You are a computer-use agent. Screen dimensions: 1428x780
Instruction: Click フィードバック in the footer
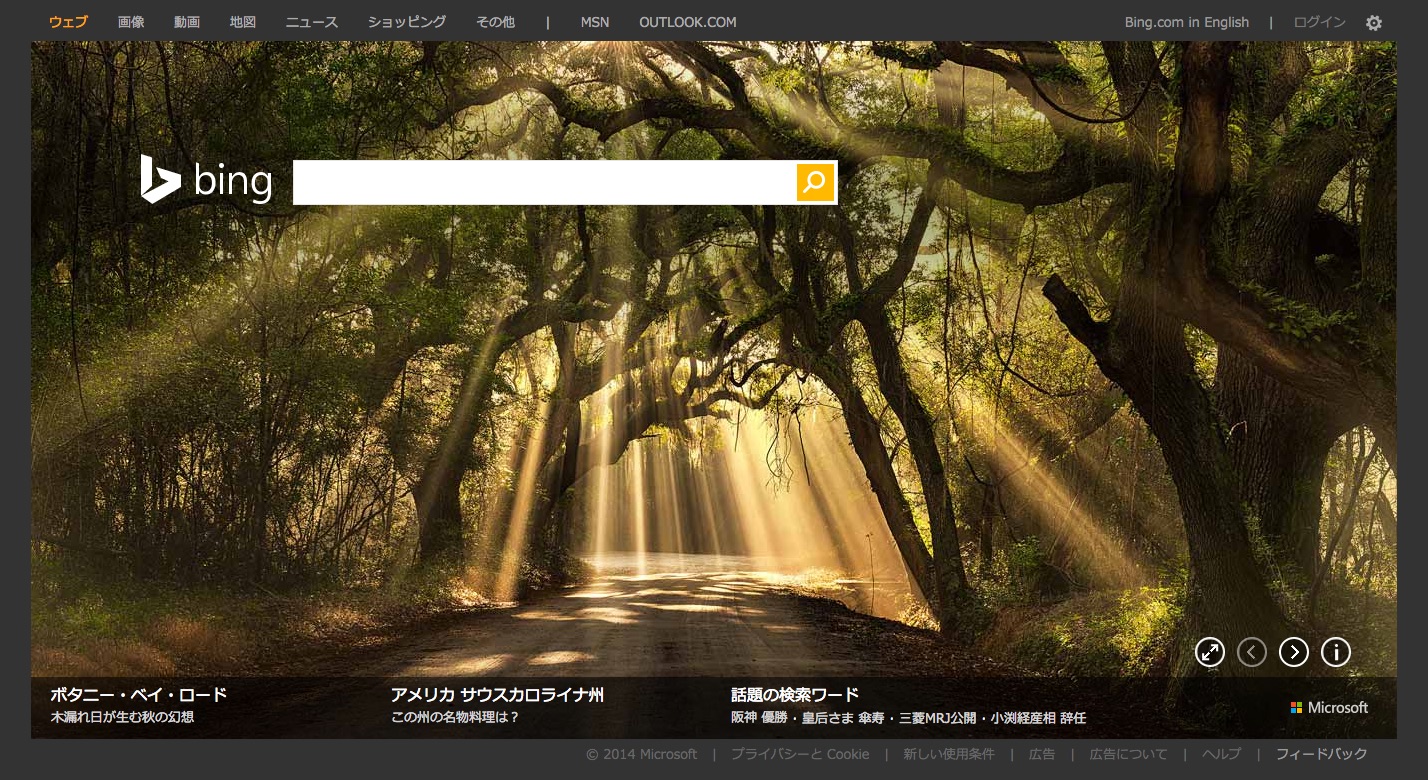(x=1321, y=754)
